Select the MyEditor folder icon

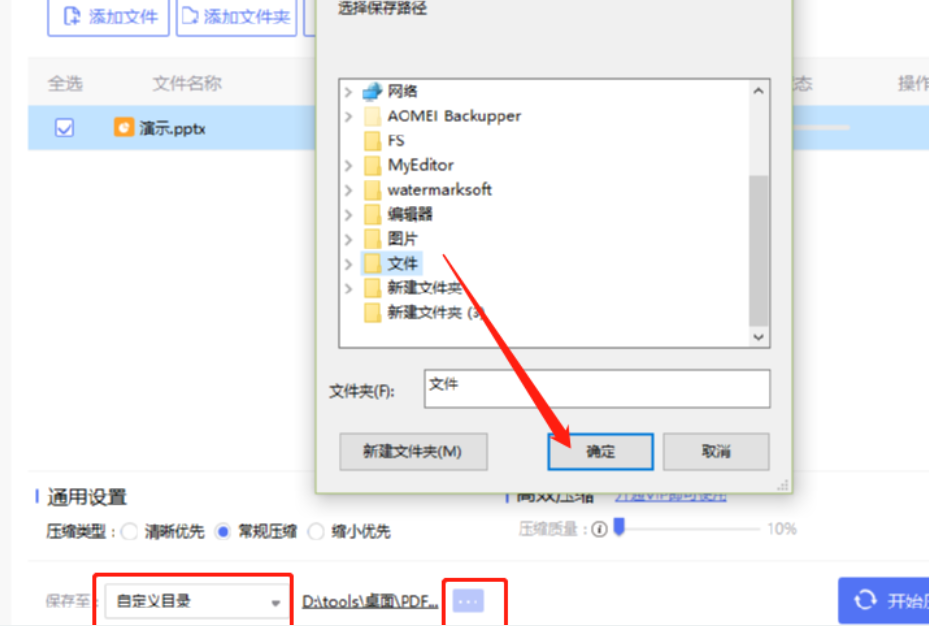372,165
